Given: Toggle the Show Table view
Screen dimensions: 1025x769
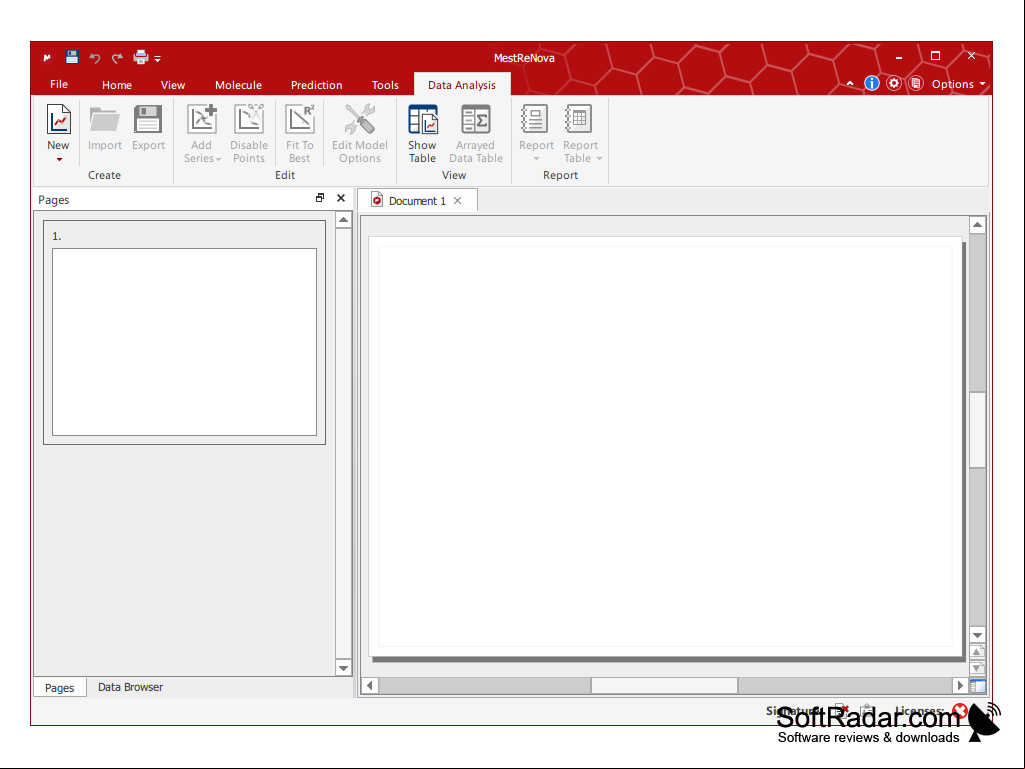Looking at the screenshot, I should point(422,133).
